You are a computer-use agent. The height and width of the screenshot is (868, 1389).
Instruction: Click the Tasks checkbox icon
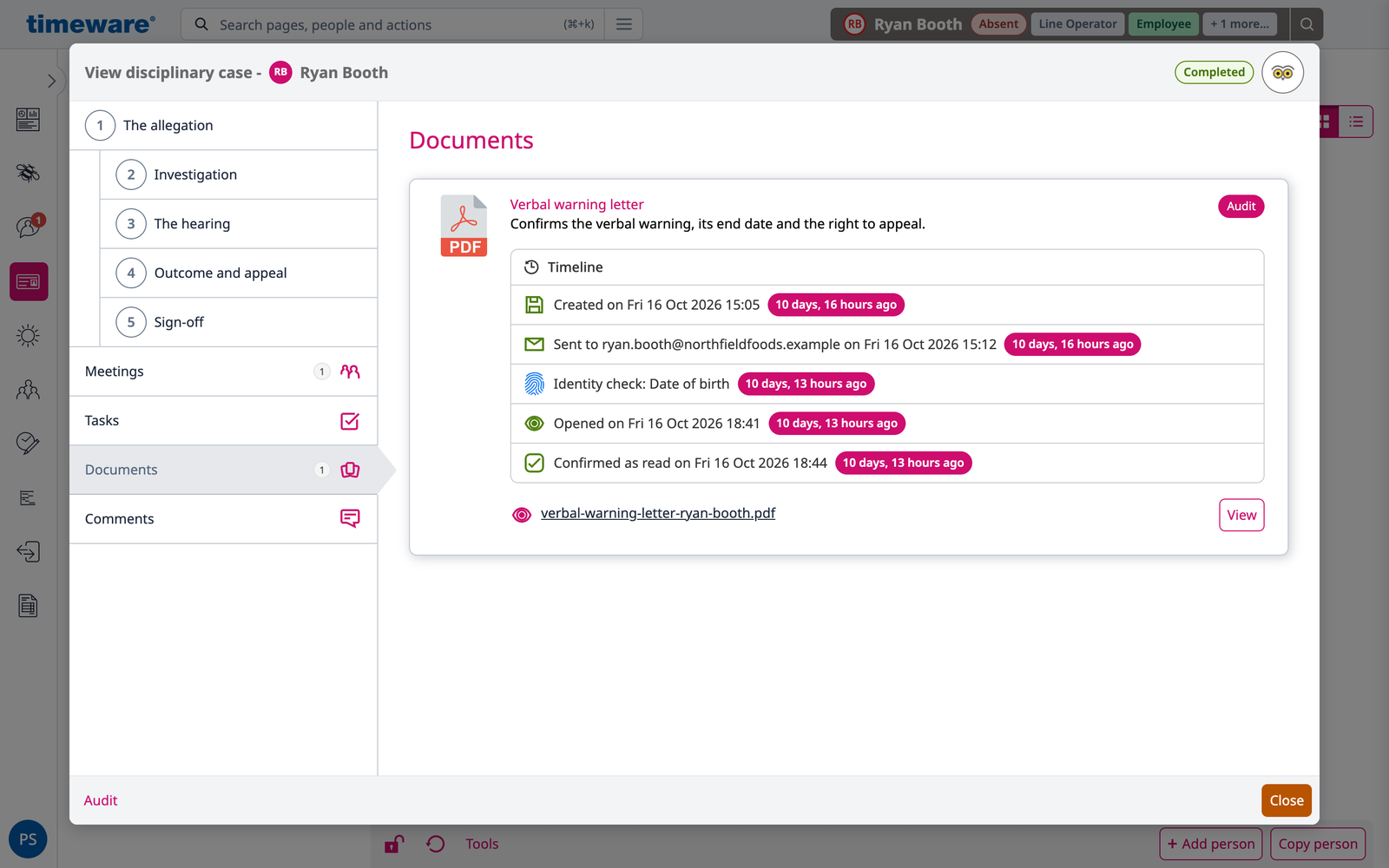click(350, 421)
